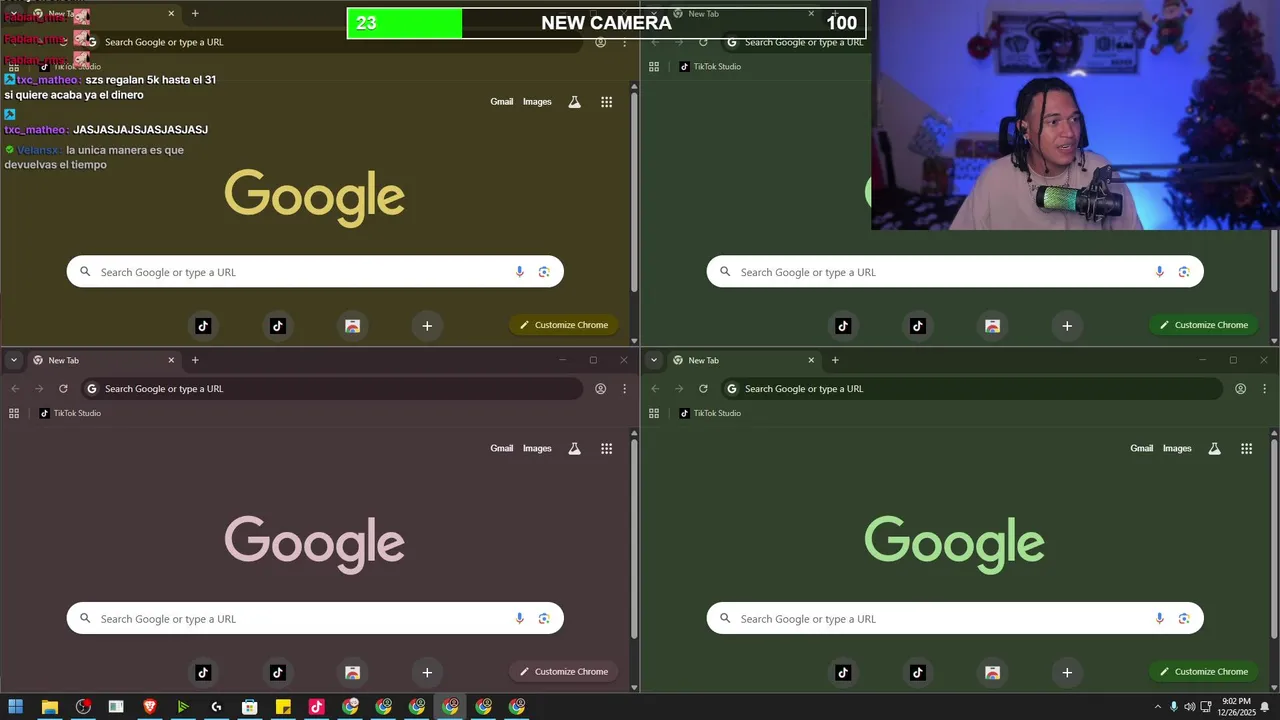Open Google apps grid in top-left Chrome window

[606, 102]
